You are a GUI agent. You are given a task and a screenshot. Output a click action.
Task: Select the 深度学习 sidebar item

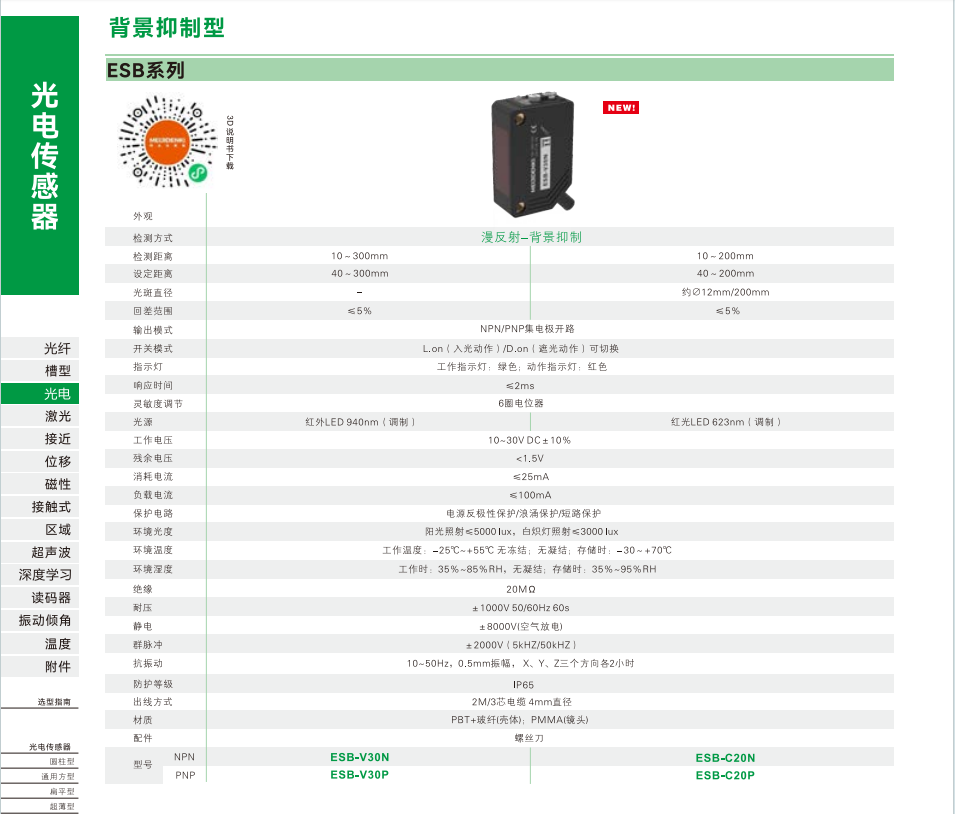[x=46, y=575]
